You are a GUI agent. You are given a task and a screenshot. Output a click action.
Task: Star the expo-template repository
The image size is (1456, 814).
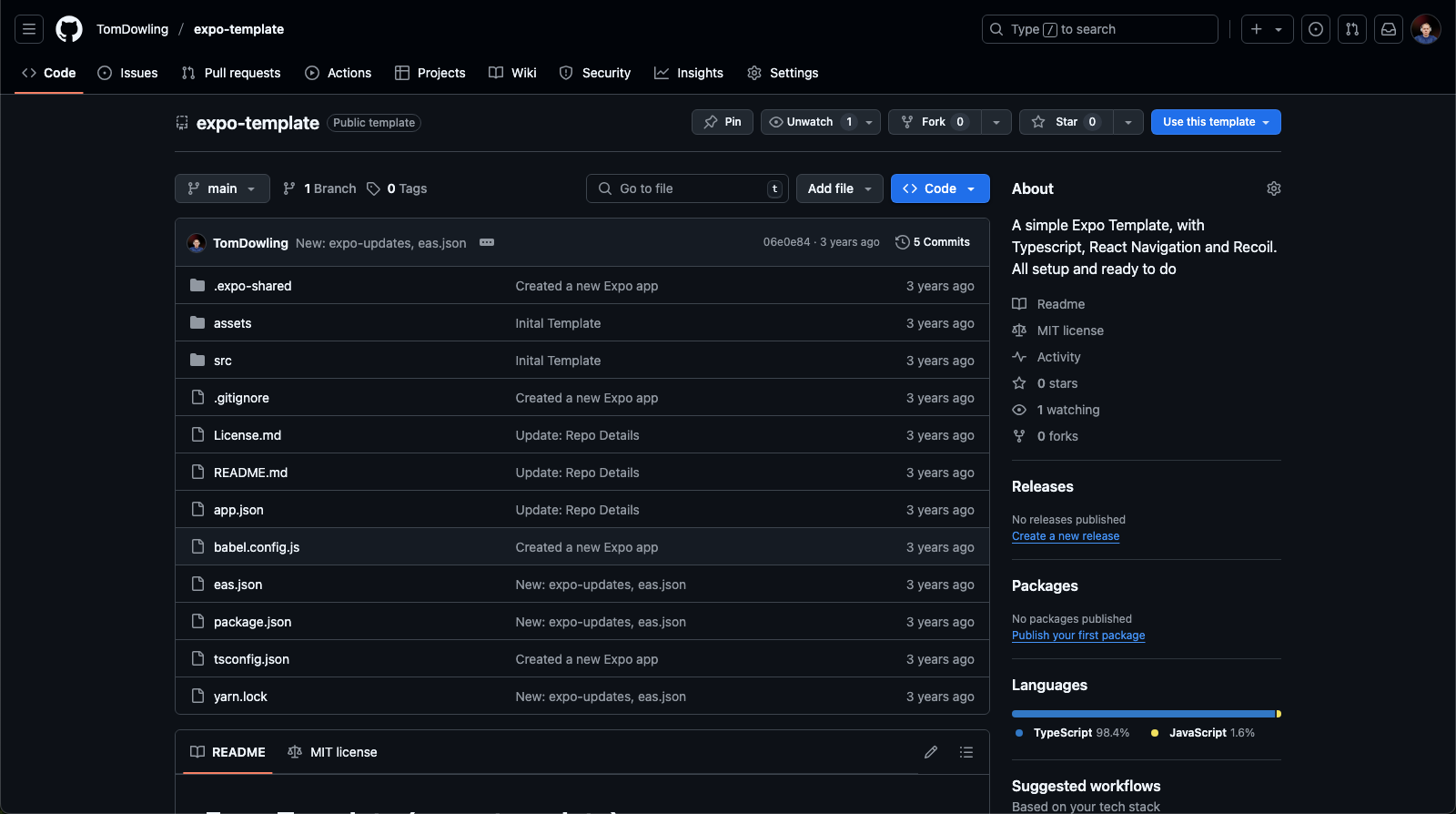[1066, 122]
